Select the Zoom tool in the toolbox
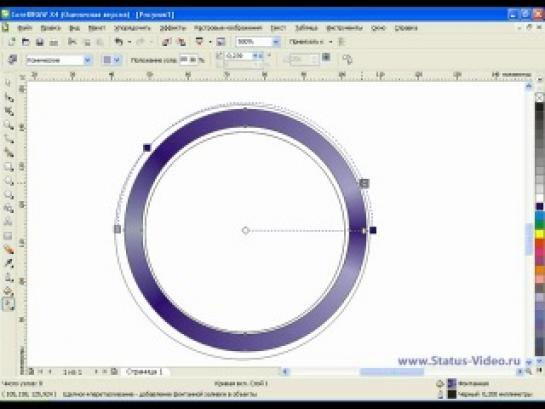 pos(9,125)
